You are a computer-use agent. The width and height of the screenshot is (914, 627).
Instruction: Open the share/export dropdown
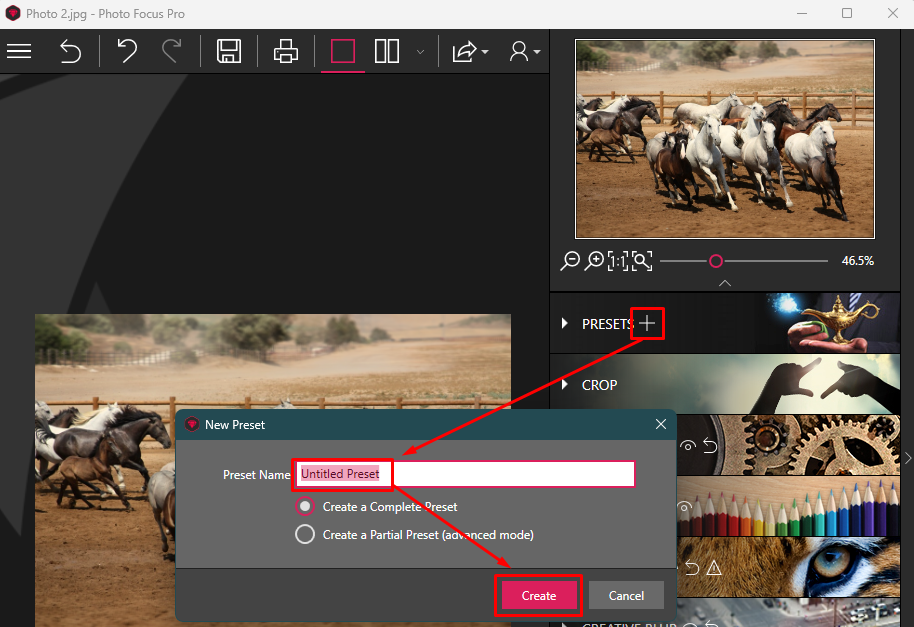[470, 51]
